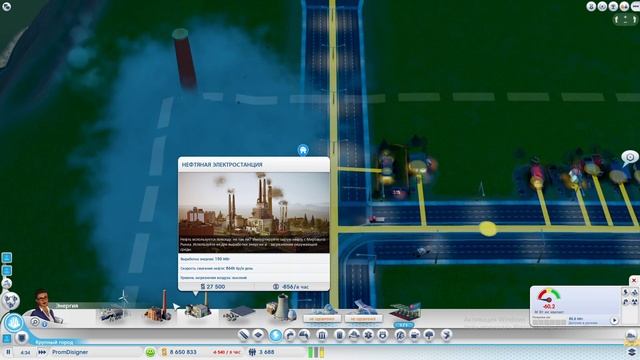Open the Water utility menu icon

tap(289, 336)
